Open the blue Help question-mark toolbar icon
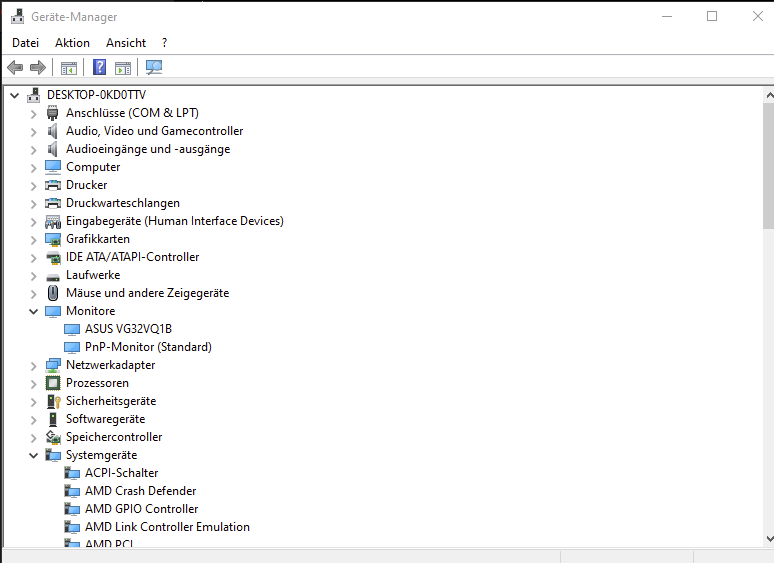The height and width of the screenshot is (563, 774). click(x=100, y=67)
